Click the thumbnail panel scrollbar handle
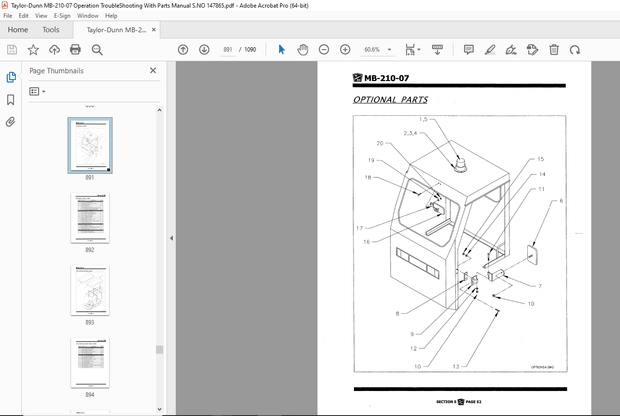620x416 pixels. (159, 350)
